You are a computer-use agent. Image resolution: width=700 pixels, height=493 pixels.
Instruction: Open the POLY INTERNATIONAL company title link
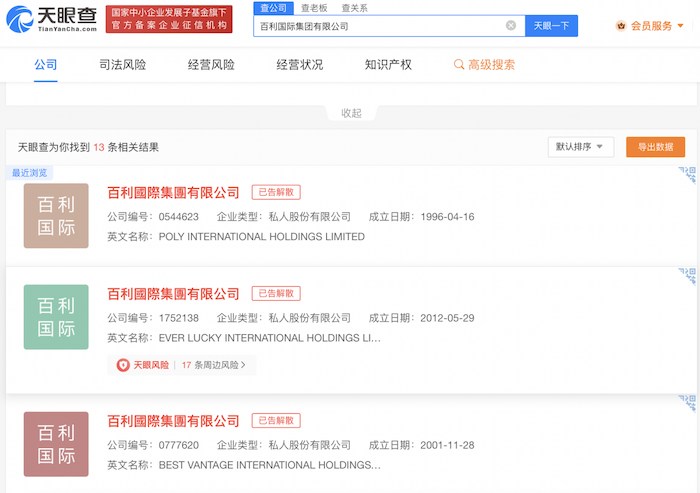coord(173,193)
